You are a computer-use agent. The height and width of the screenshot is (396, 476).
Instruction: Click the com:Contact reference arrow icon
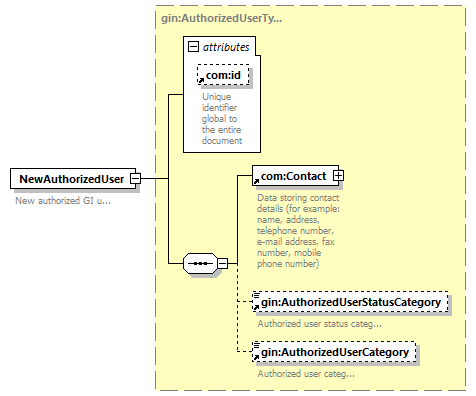pyautogui.click(x=256, y=181)
